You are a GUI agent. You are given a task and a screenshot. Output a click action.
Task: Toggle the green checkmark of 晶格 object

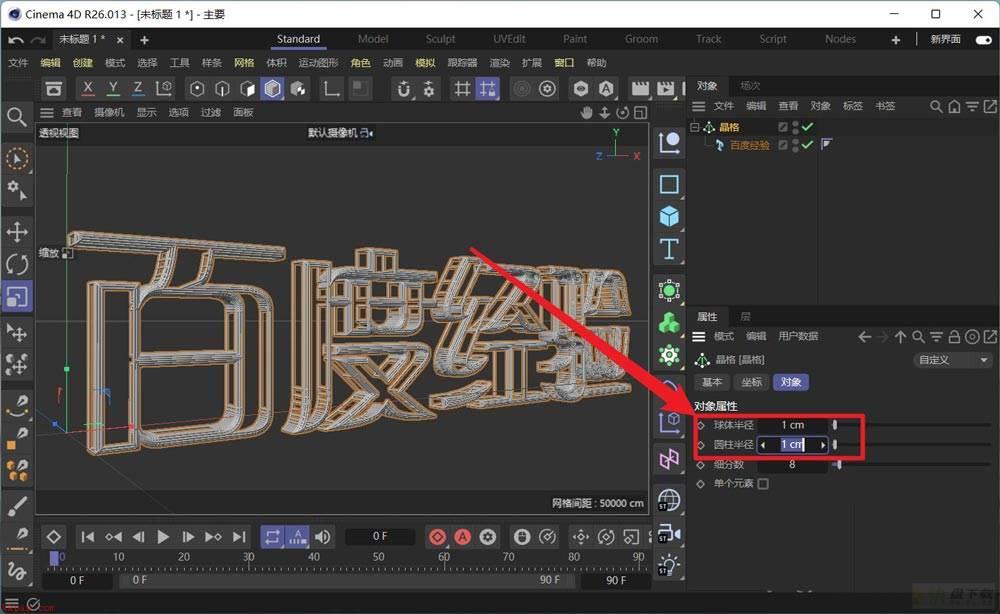(807, 127)
